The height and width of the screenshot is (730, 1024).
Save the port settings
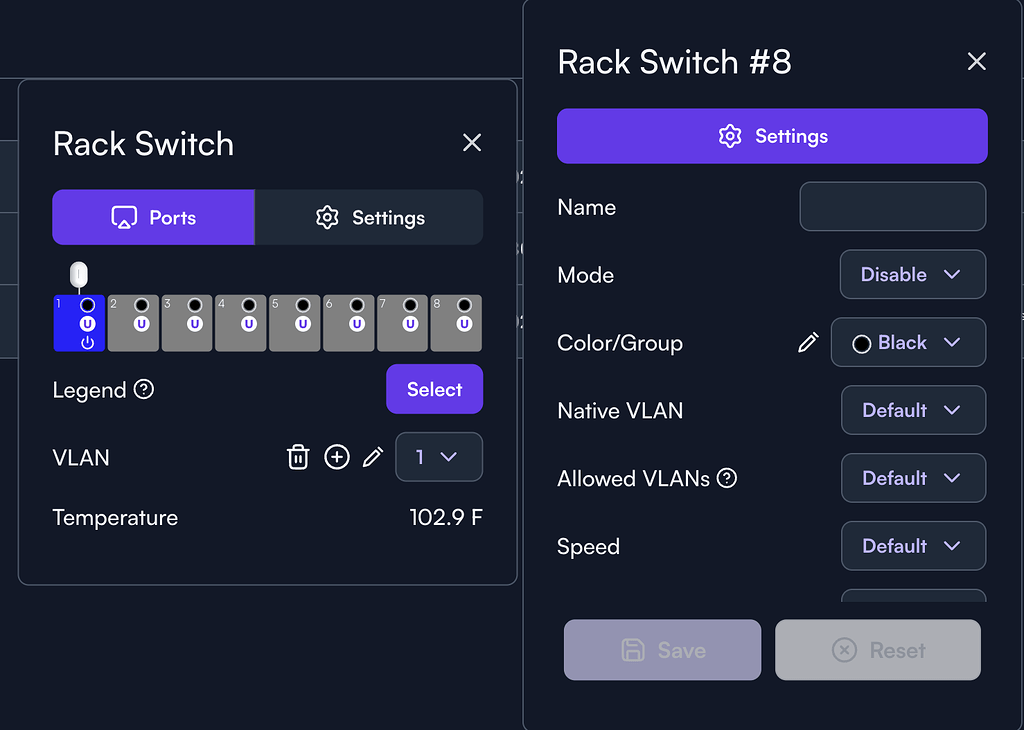(x=662, y=650)
